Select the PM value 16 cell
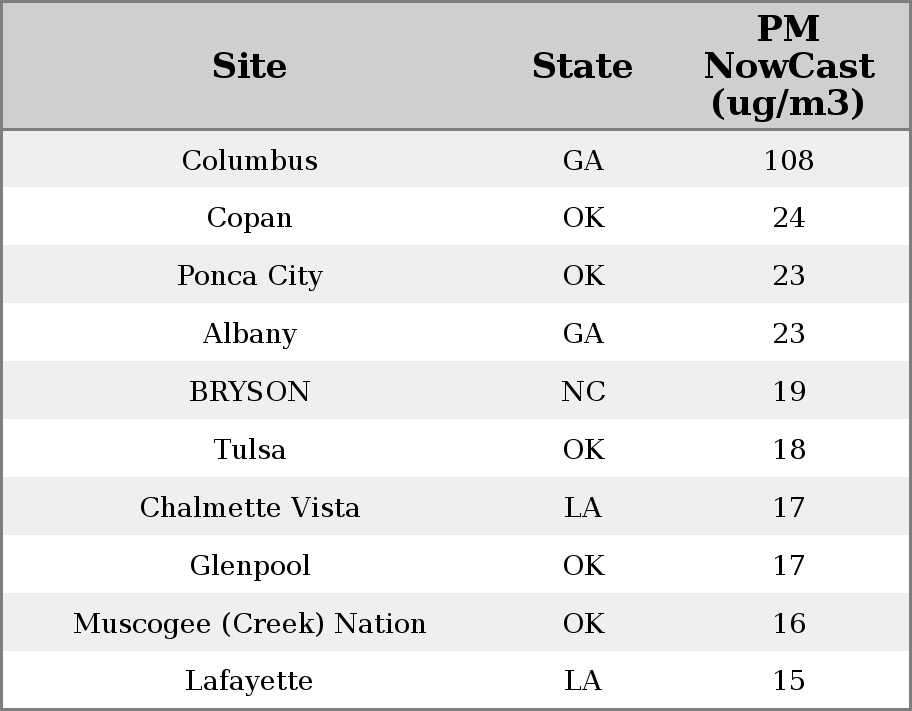Viewport: 912px width, 711px height. pos(788,624)
